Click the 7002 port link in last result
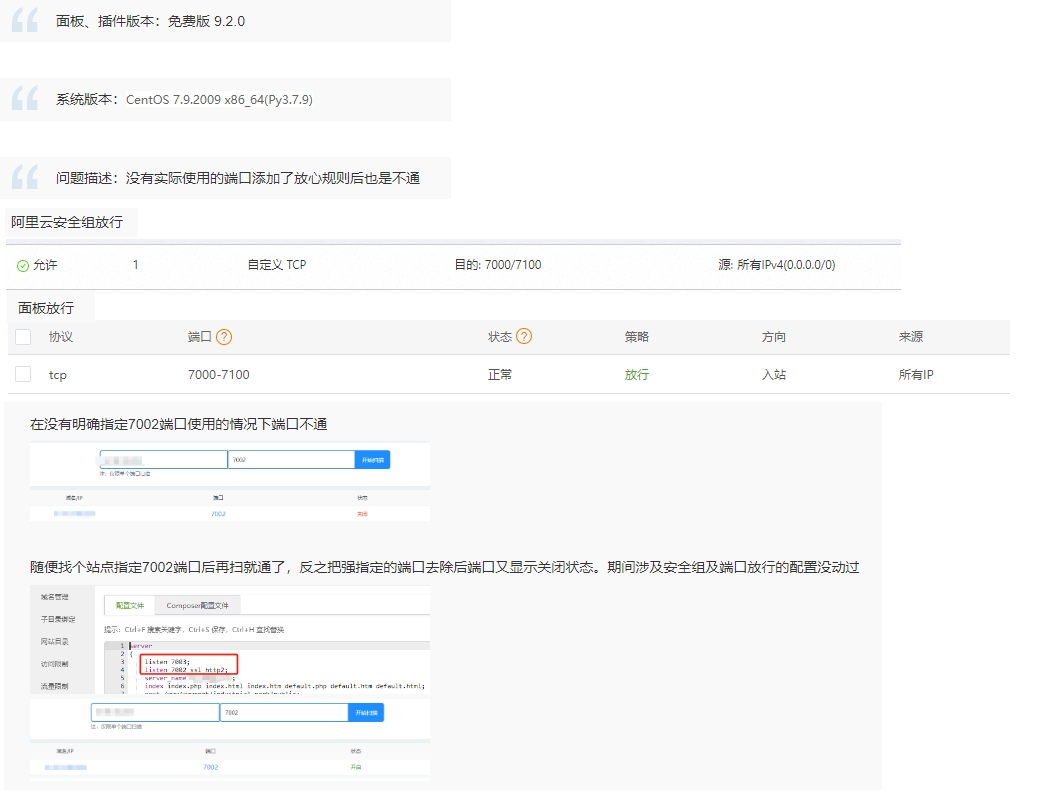 [210, 767]
